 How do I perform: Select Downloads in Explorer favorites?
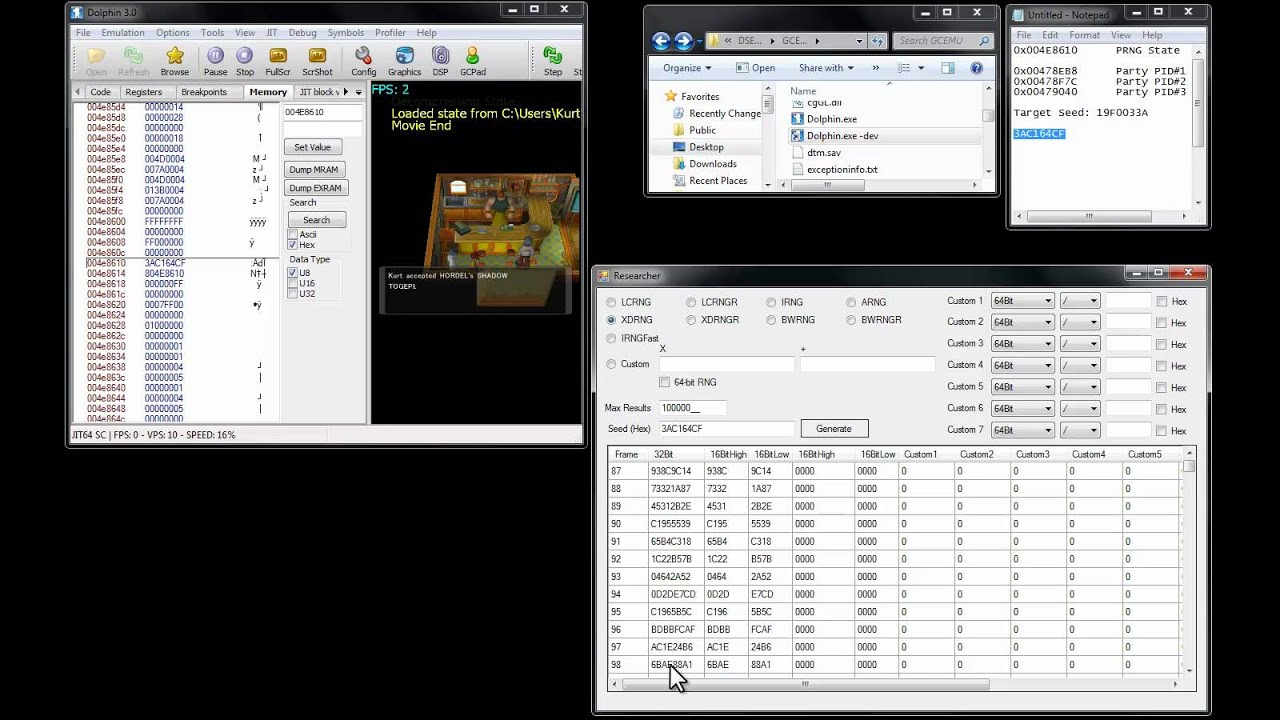[x=712, y=164]
